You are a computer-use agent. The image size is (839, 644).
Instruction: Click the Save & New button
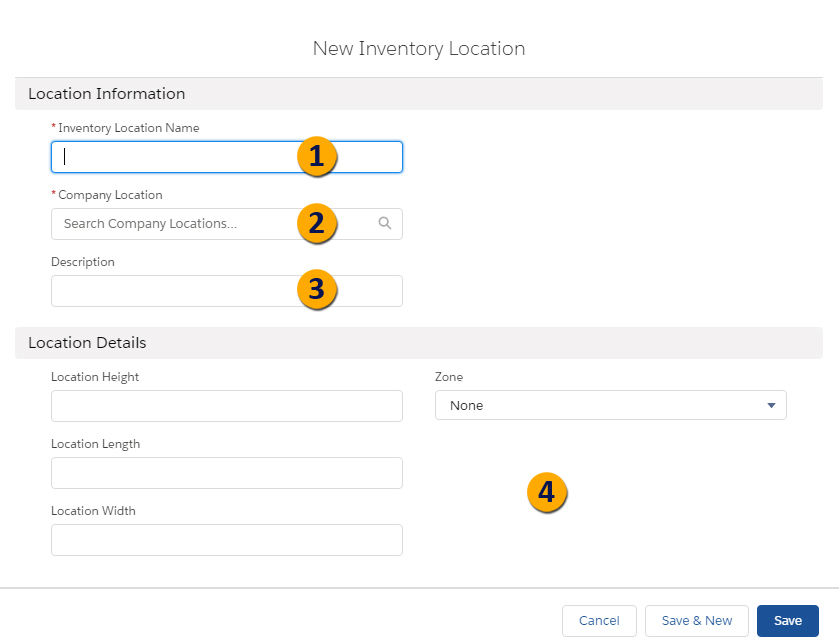696,620
